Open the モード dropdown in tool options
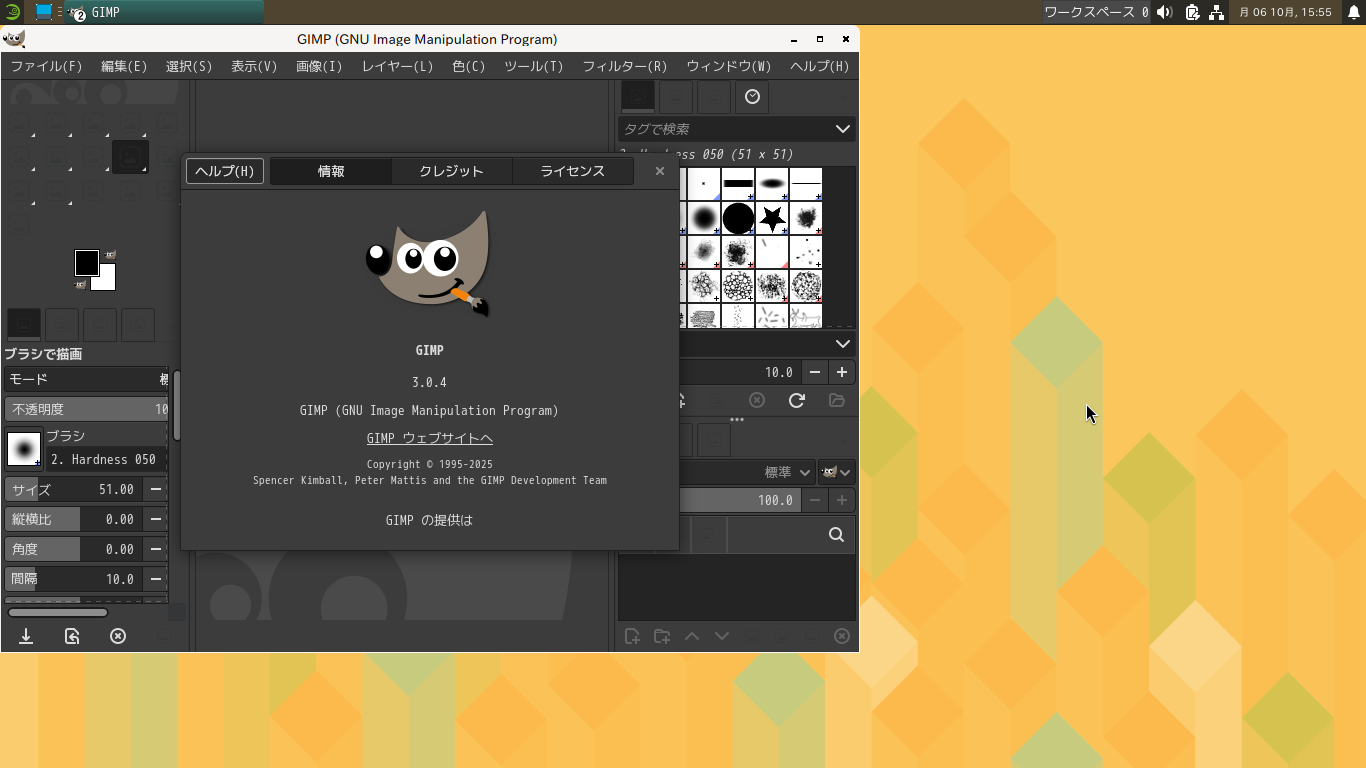 point(86,379)
